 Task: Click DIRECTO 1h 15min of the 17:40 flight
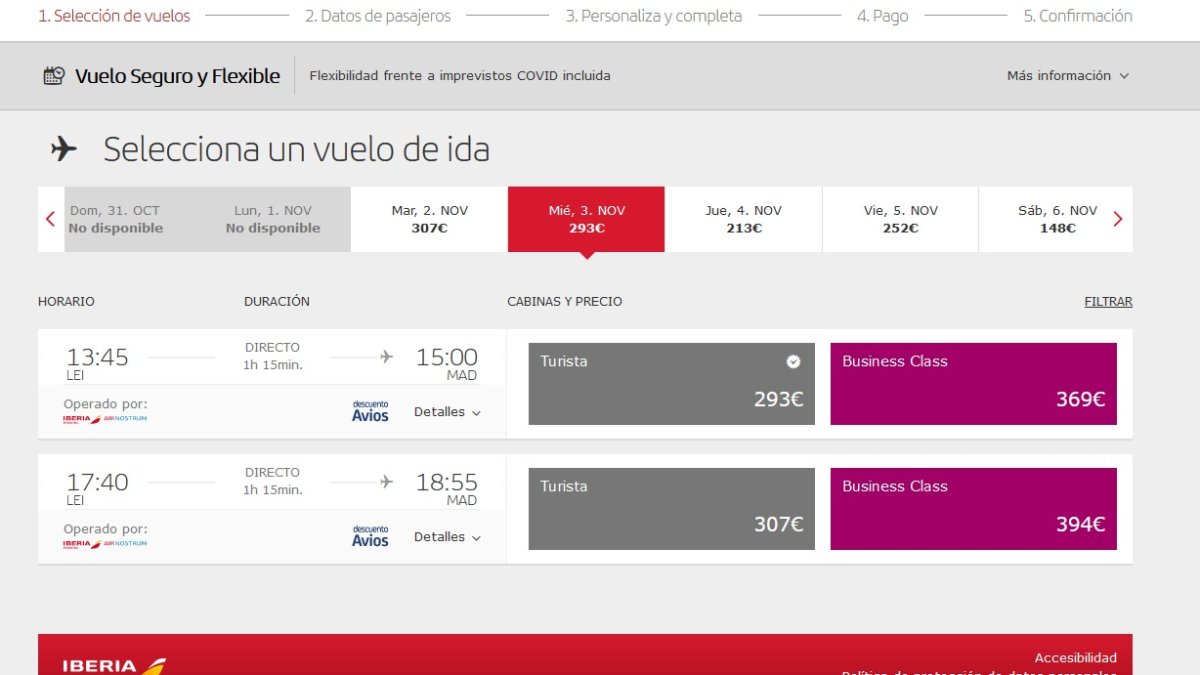click(x=272, y=481)
